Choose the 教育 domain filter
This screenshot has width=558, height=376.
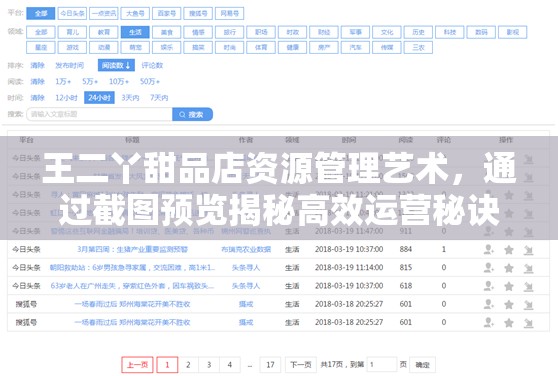(104, 32)
